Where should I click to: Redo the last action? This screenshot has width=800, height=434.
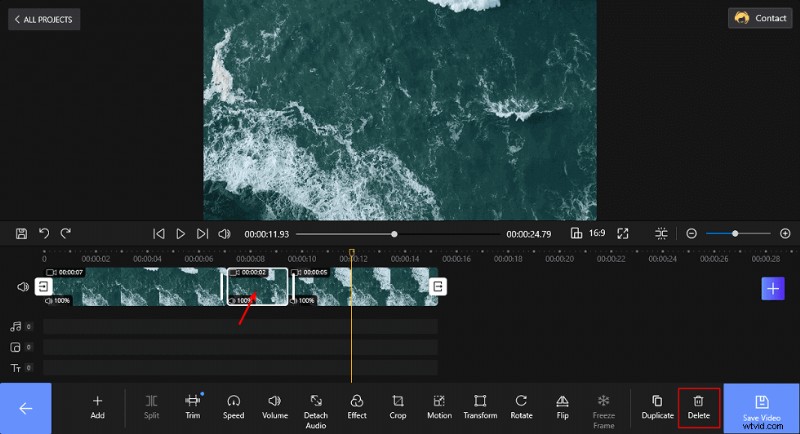(66, 234)
